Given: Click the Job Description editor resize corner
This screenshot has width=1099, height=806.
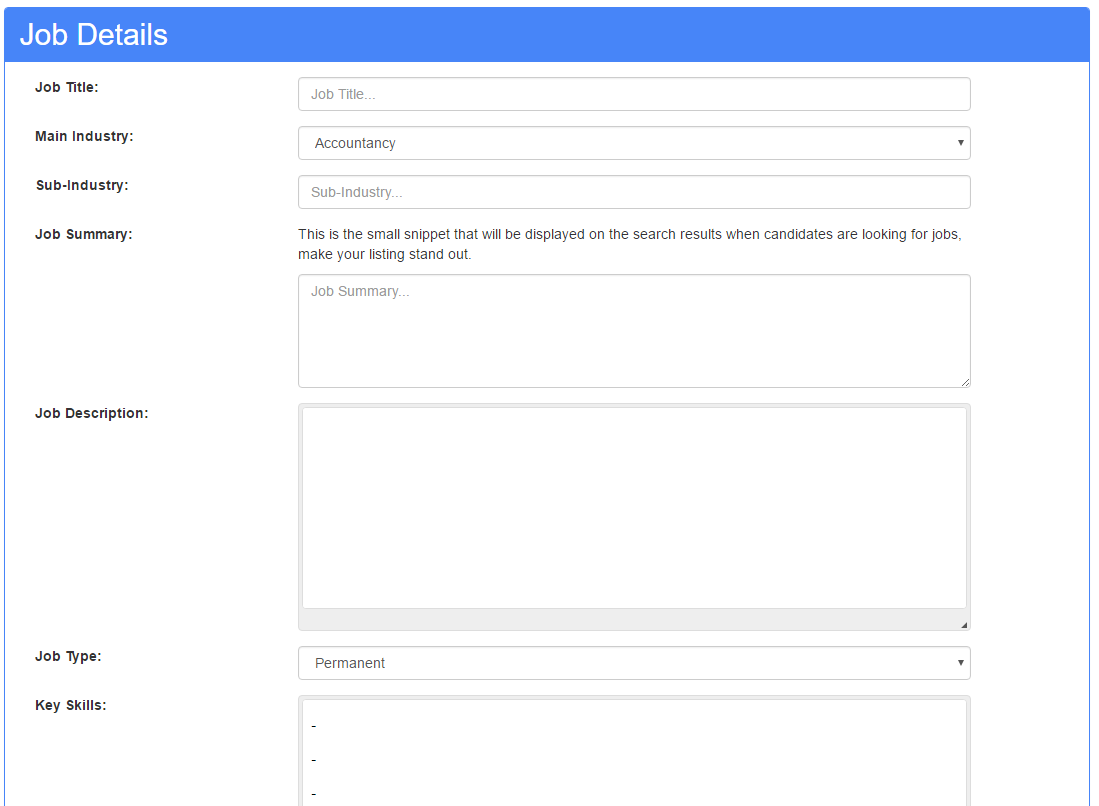Looking at the screenshot, I should 964,624.
